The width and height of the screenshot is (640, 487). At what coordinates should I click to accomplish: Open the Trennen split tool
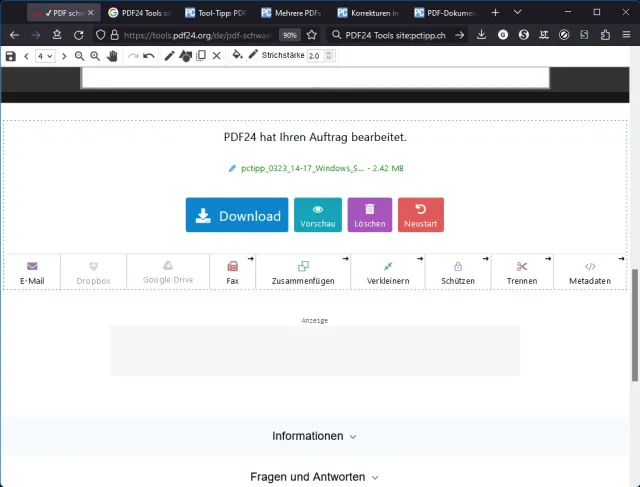[522, 272]
